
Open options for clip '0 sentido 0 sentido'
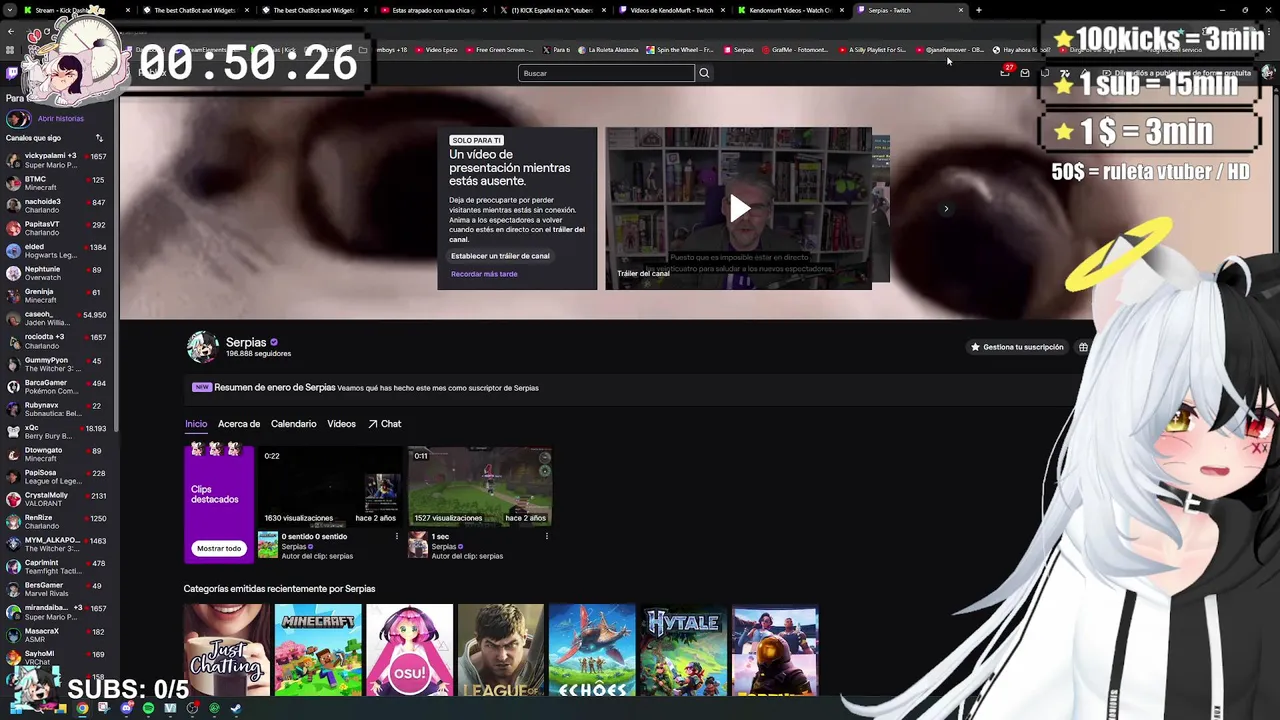[397, 537]
